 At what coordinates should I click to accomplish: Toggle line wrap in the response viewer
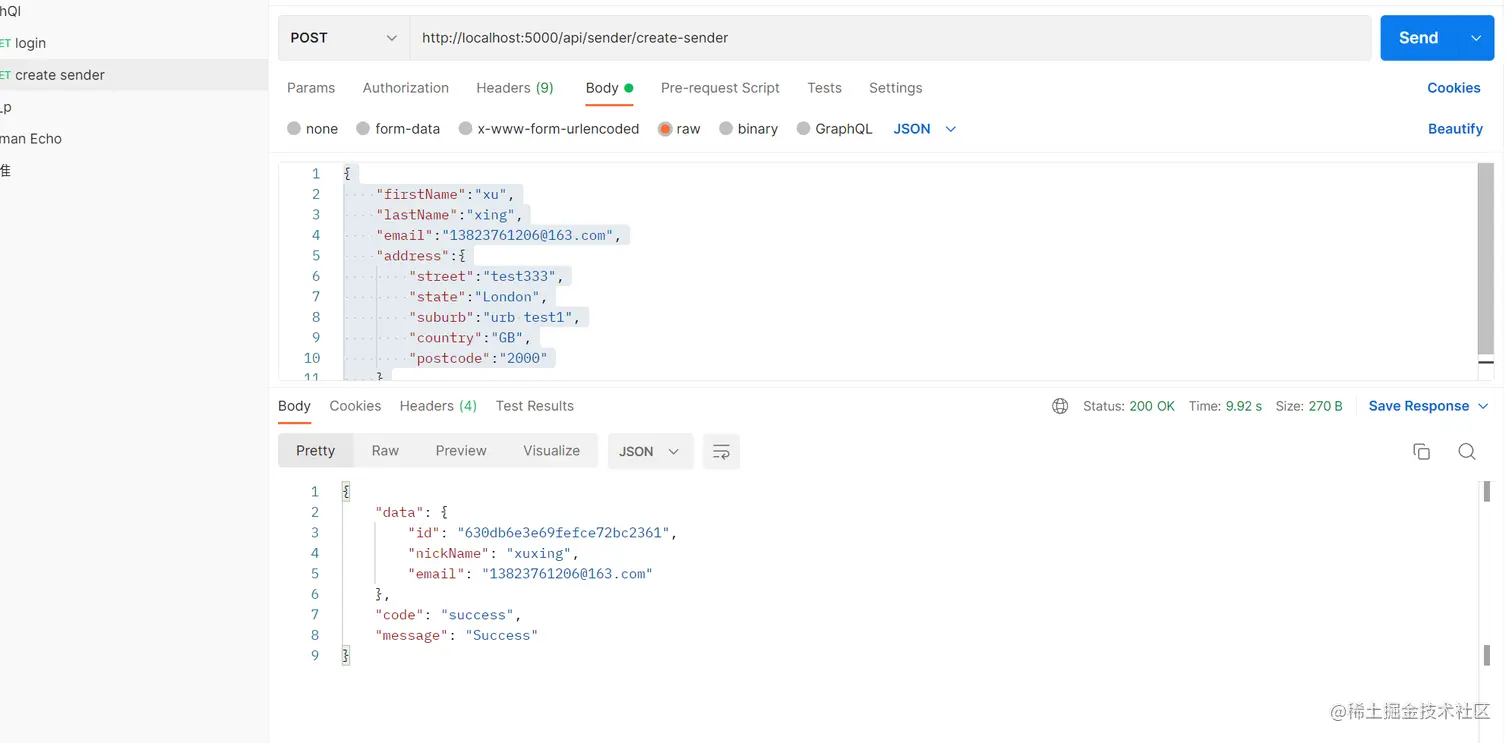pyautogui.click(x=721, y=452)
